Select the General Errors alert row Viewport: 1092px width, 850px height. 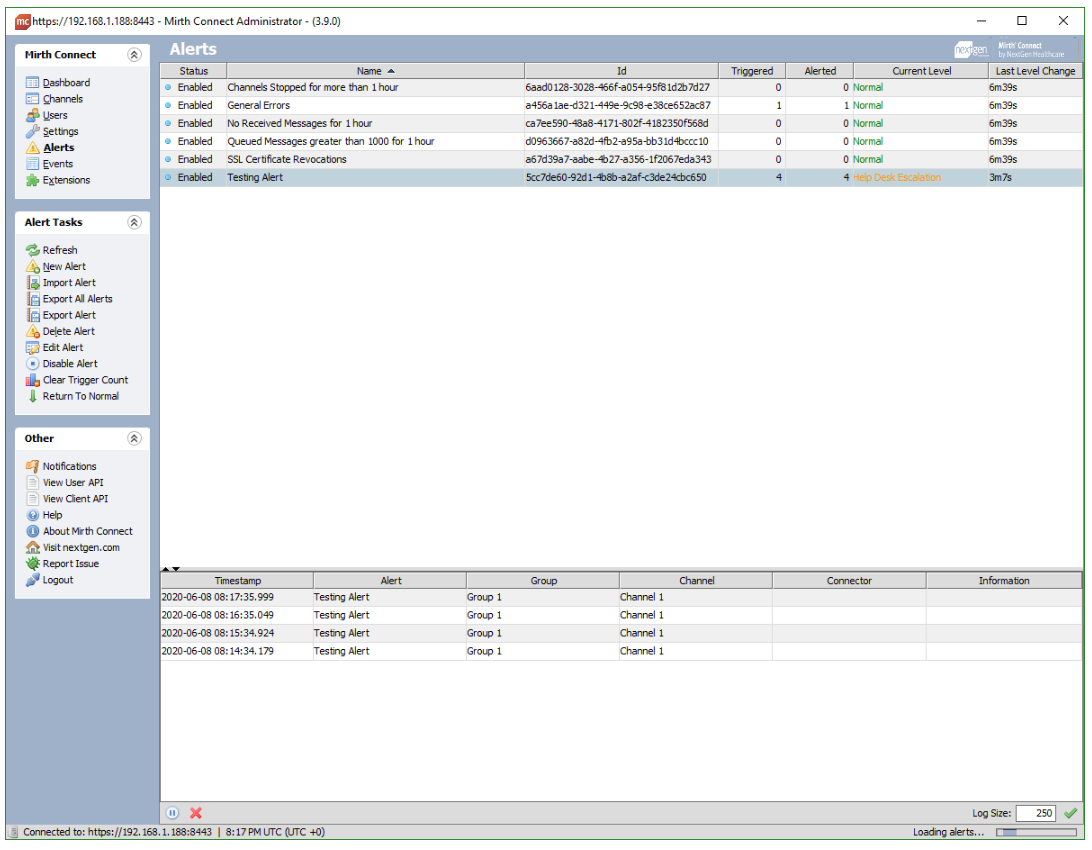pyautogui.click(x=621, y=105)
